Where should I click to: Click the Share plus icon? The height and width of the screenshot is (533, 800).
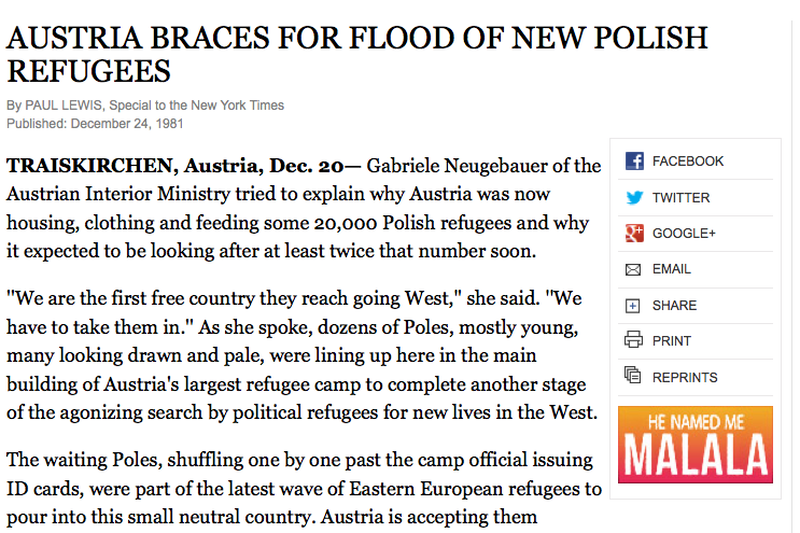pyautogui.click(x=633, y=305)
